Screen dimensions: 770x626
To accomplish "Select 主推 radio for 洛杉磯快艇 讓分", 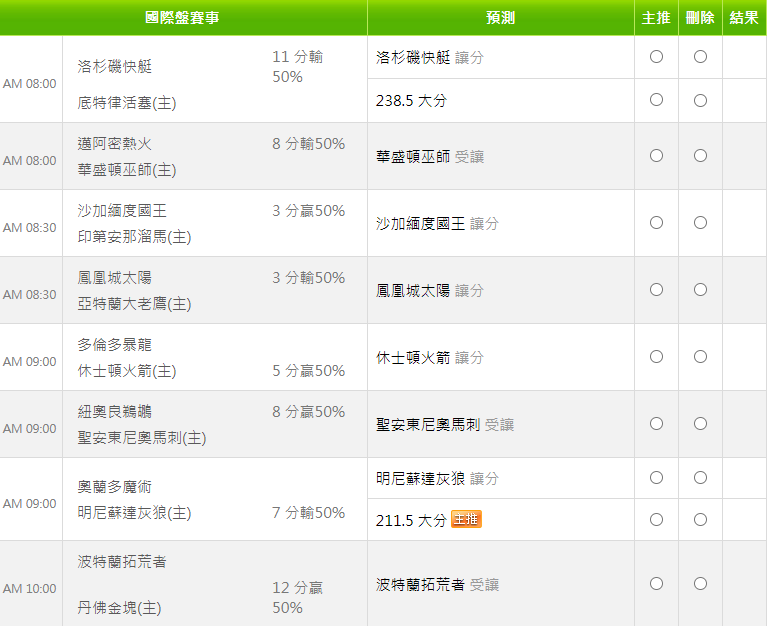I will (656, 56).
